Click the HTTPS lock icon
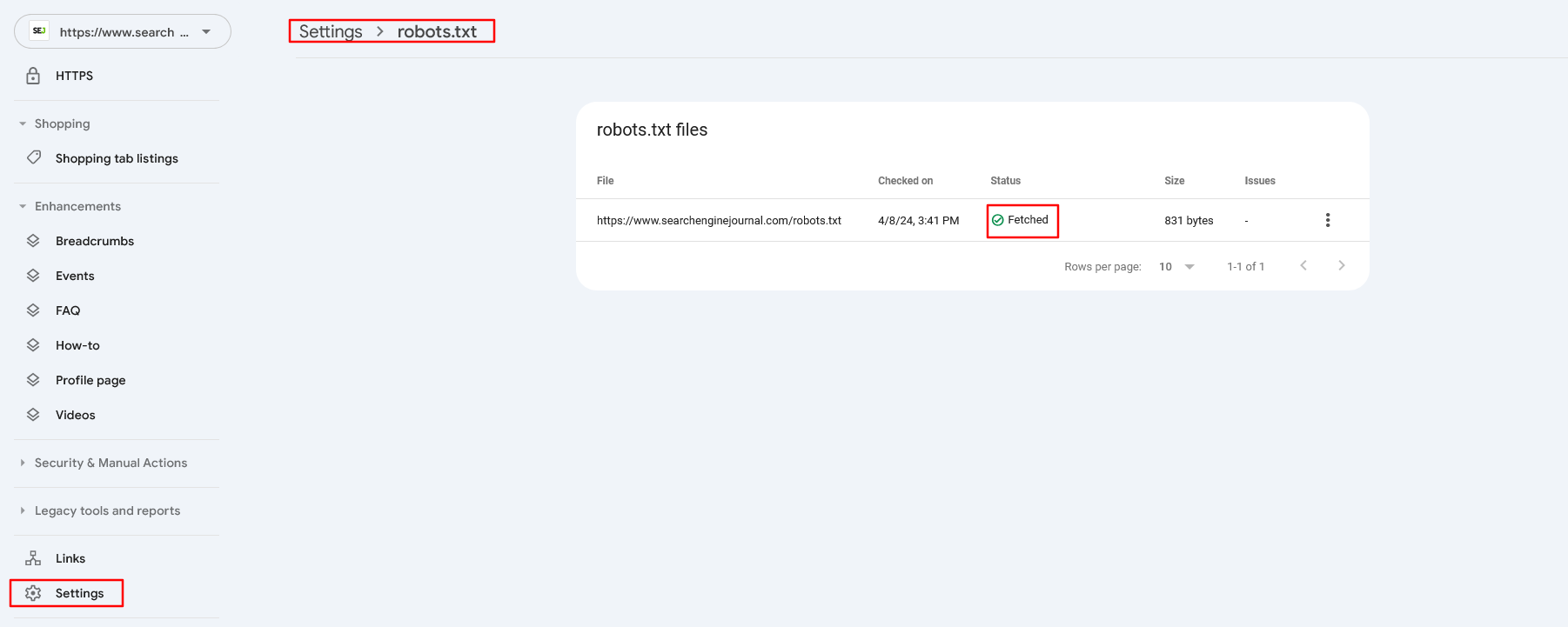The image size is (1568, 627). [33, 76]
